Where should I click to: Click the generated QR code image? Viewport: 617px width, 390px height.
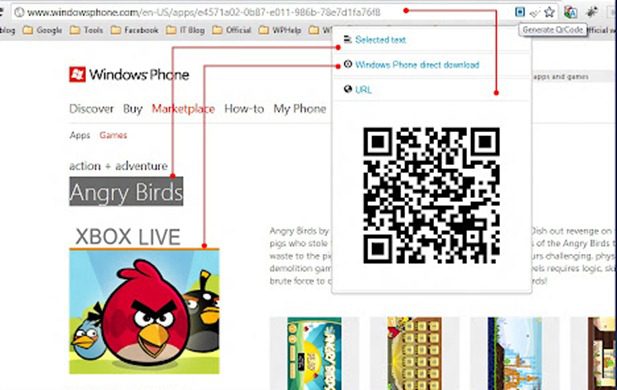click(431, 195)
